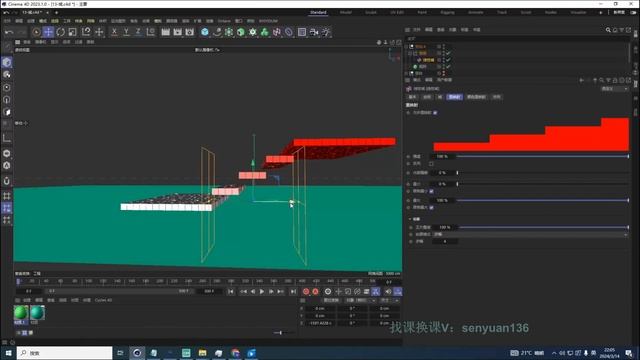This screenshot has height=360, width=640.
Task: Collapse the Contour section disclosure triangle
Action: (410, 219)
